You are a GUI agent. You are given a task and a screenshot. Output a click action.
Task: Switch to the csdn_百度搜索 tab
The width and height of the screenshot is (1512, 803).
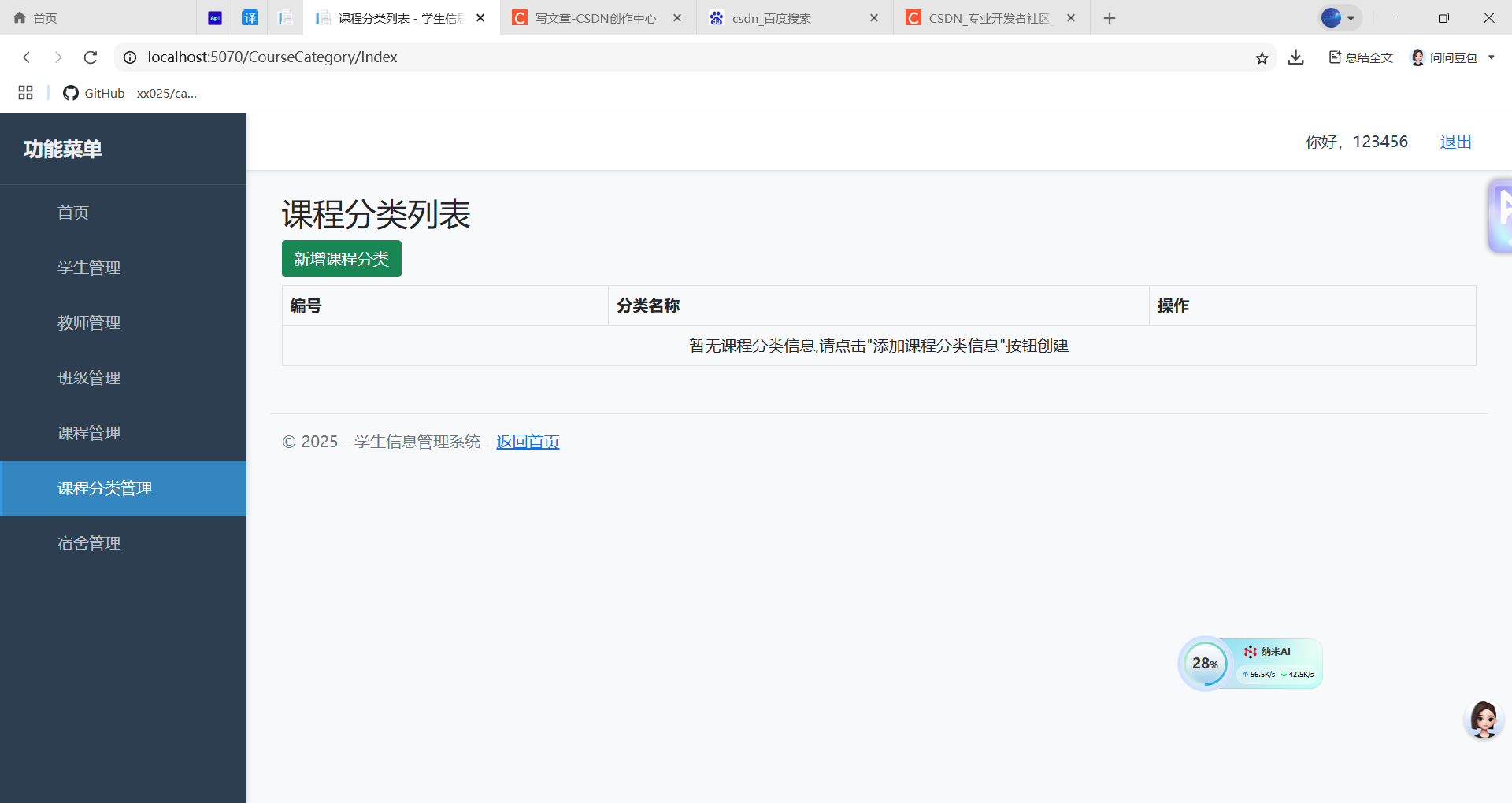coord(772,17)
